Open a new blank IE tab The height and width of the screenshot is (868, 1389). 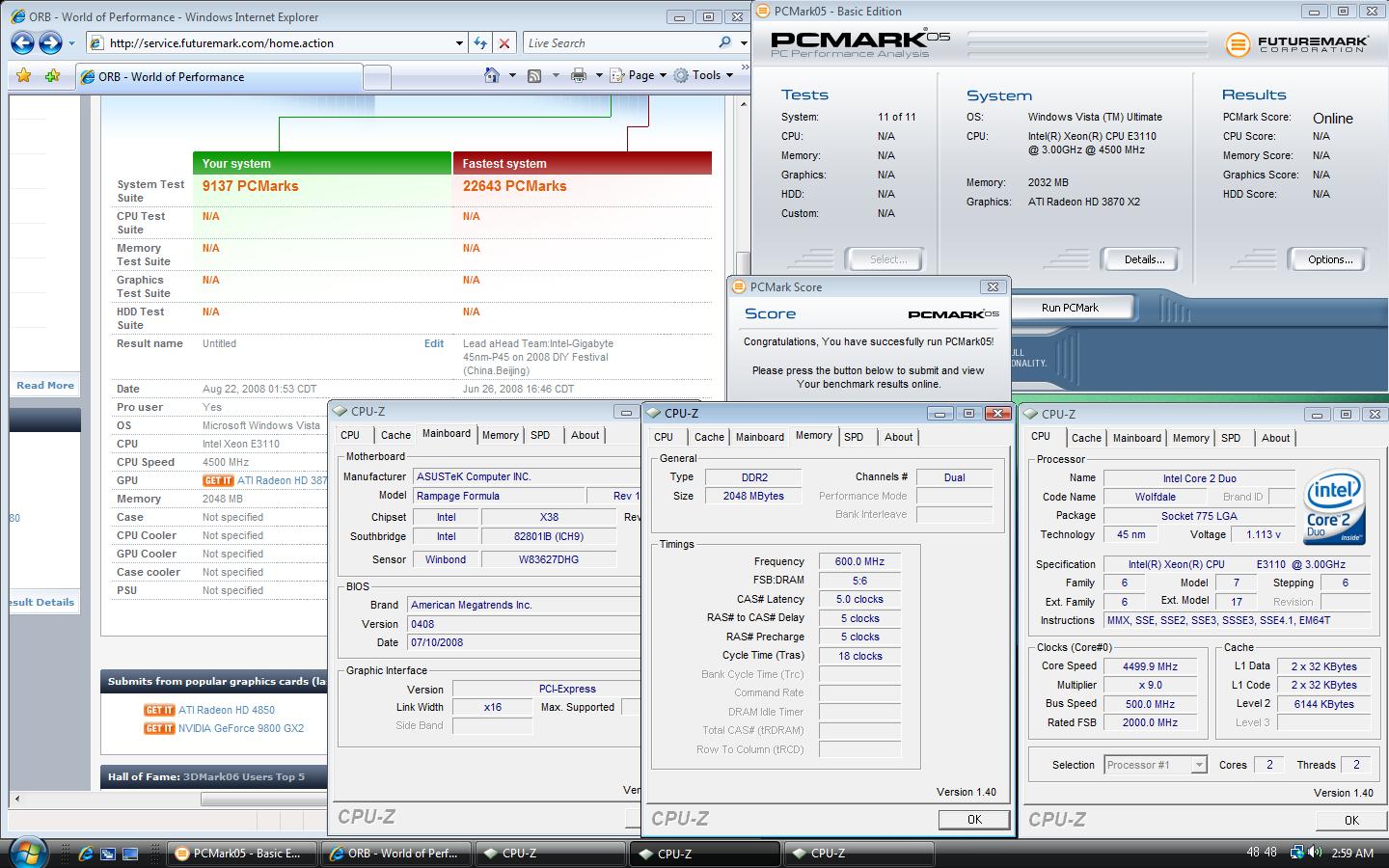click(x=377, y=77)
